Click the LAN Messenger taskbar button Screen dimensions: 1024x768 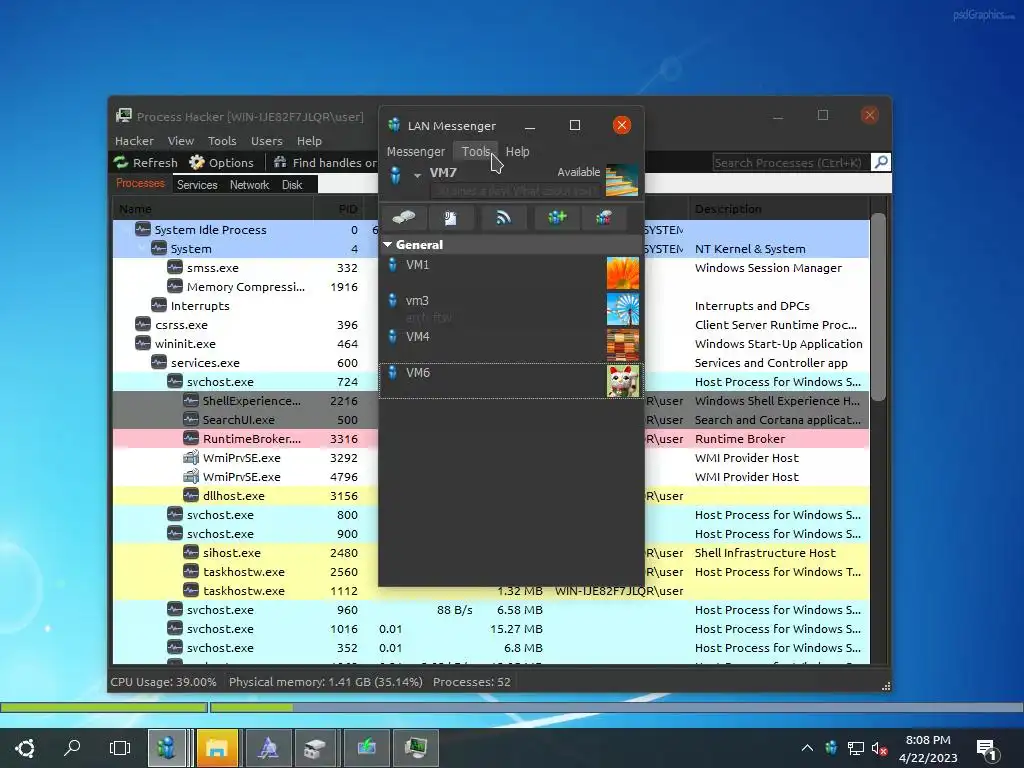point(167,748)
